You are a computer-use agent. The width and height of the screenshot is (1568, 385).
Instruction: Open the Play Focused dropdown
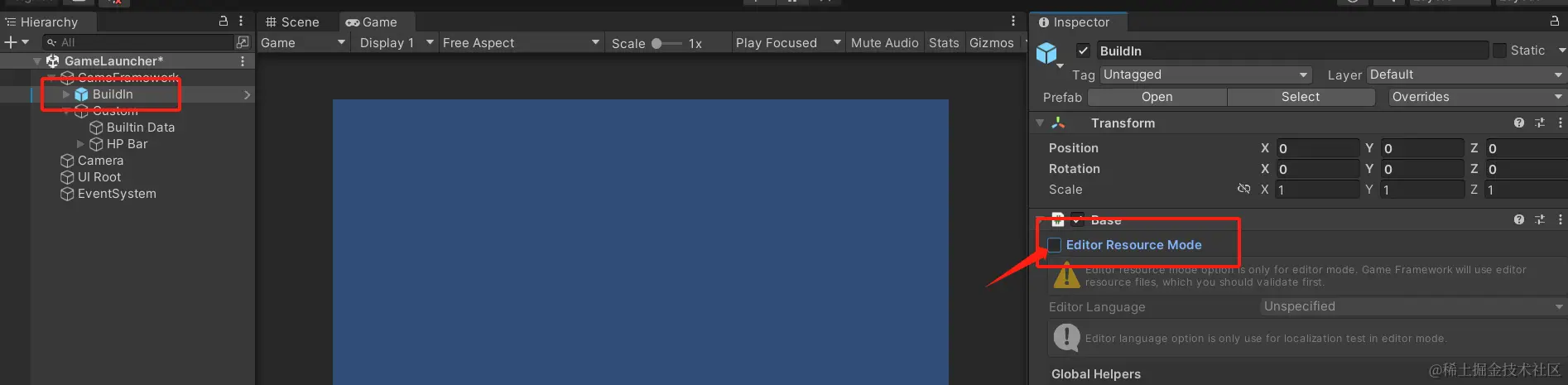point(788,43)
